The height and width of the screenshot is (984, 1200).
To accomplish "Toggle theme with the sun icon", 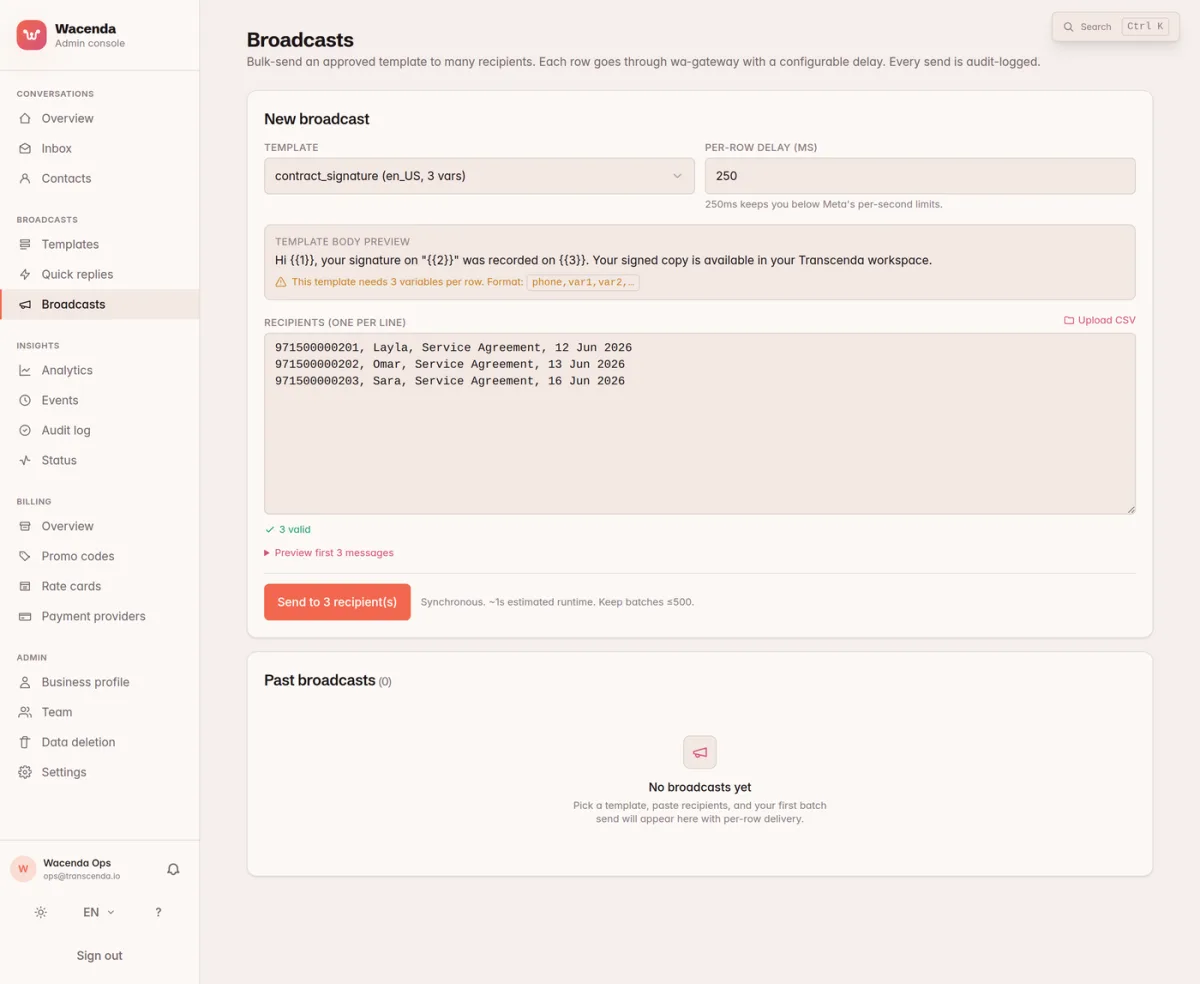I will point(40,912).
